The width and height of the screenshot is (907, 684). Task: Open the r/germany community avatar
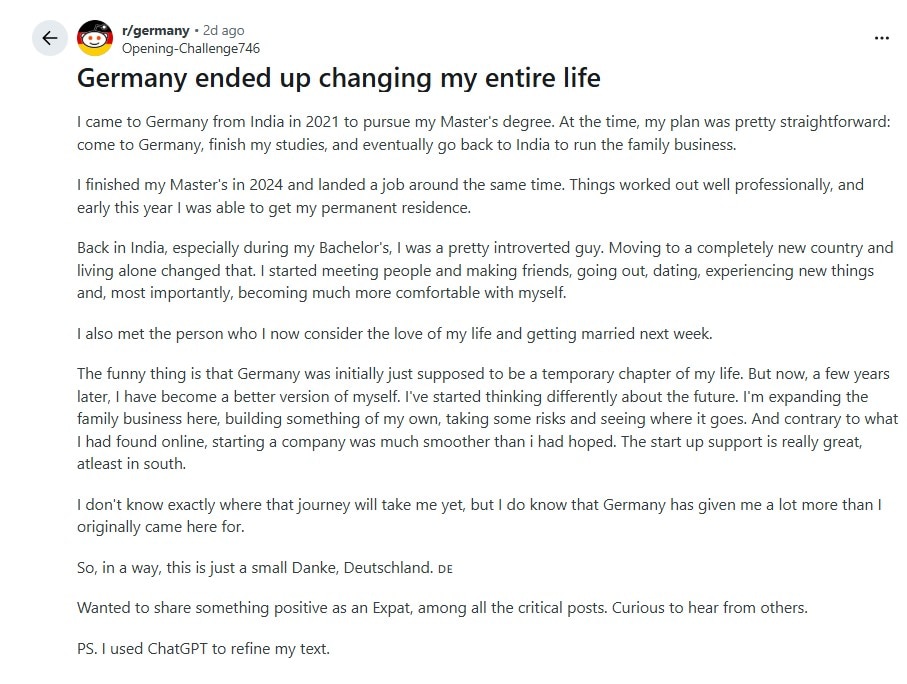(95, 38)
